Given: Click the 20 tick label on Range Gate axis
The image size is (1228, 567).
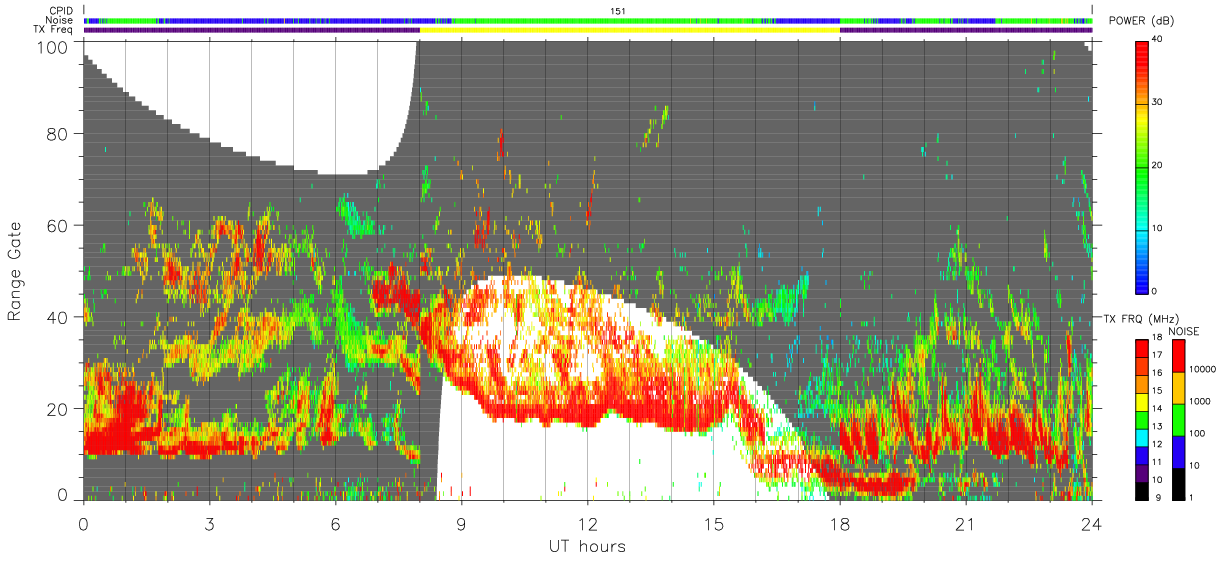Looking at the screenshot, I should 59,409.
